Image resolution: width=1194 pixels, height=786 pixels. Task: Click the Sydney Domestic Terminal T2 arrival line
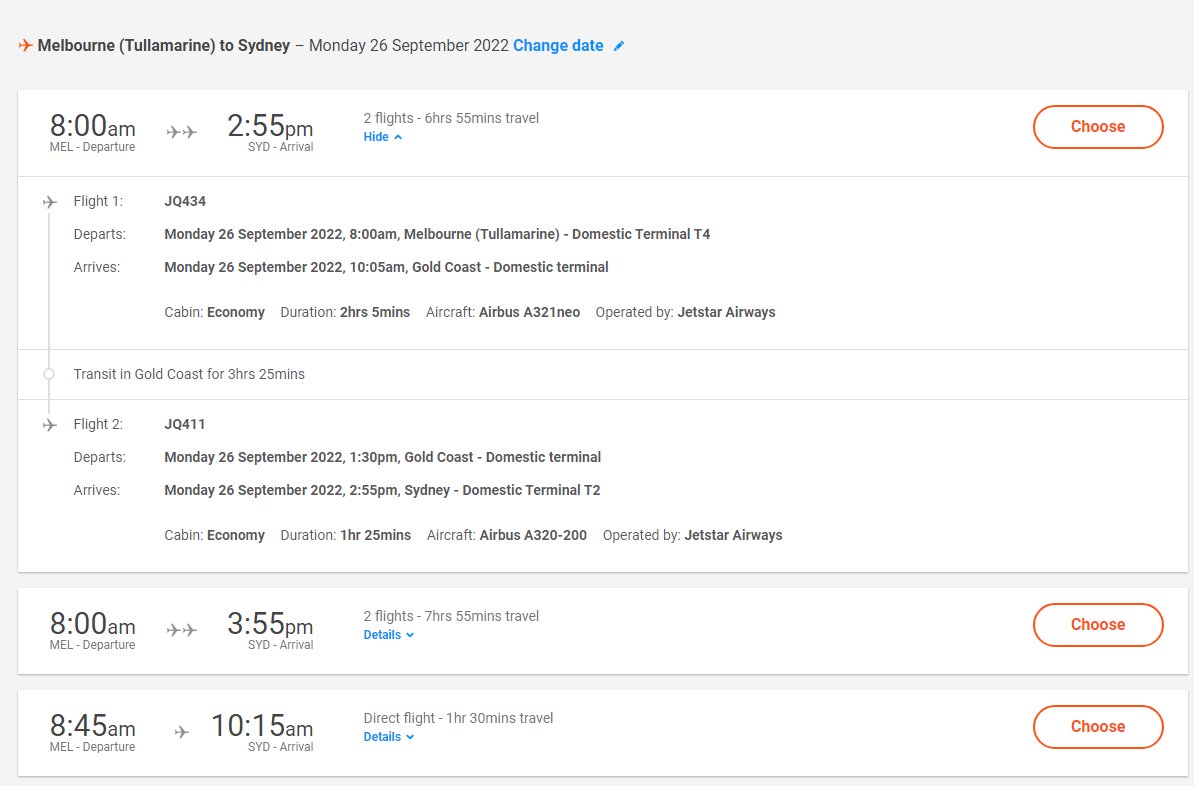382,490
